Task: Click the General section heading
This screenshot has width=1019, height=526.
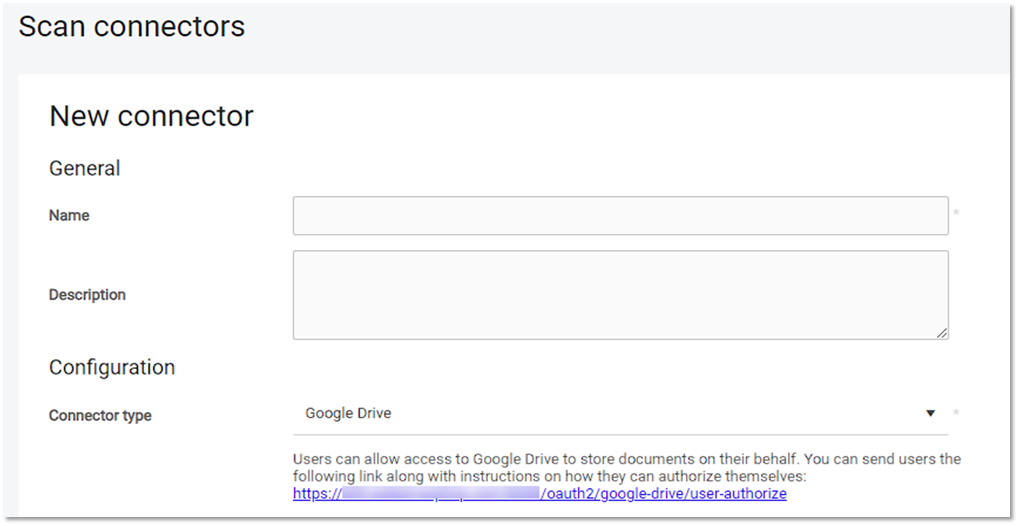Action: coord(85,168)
